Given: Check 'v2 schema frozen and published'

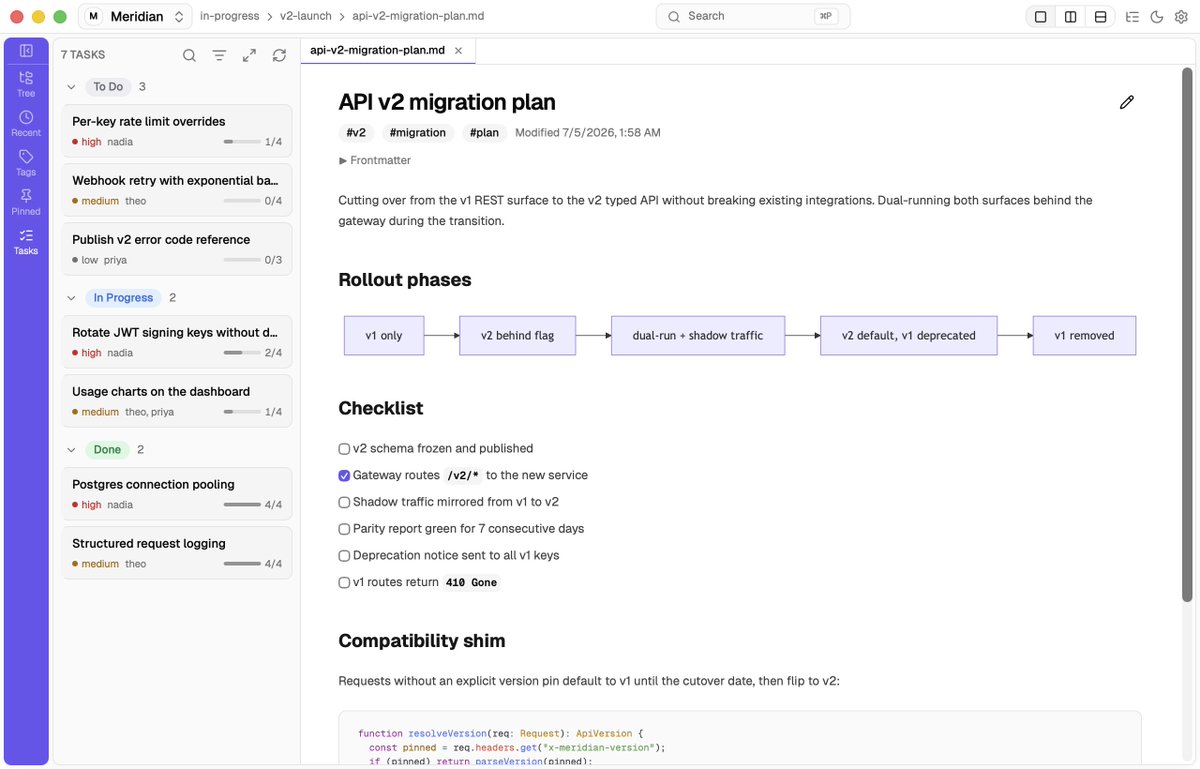Looking at the screenshot, I should (x=344, y=449).
